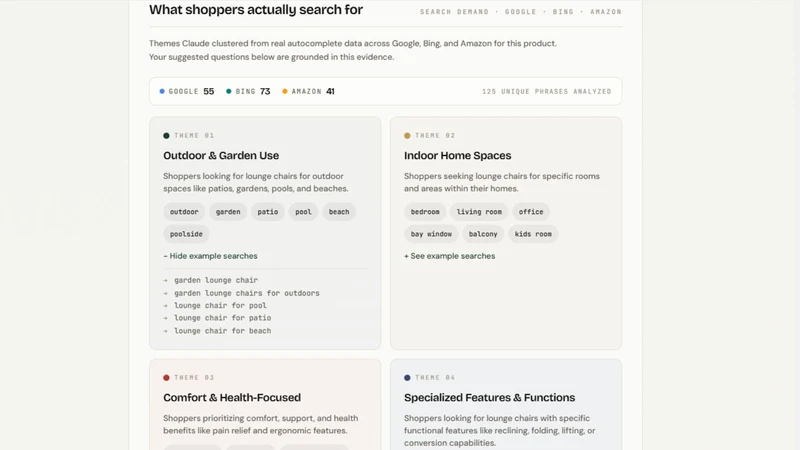Select the 'pool' keyword chip
Image resolution: width=800 pixels, height=450 pixels.
click(x=303, y=212)
